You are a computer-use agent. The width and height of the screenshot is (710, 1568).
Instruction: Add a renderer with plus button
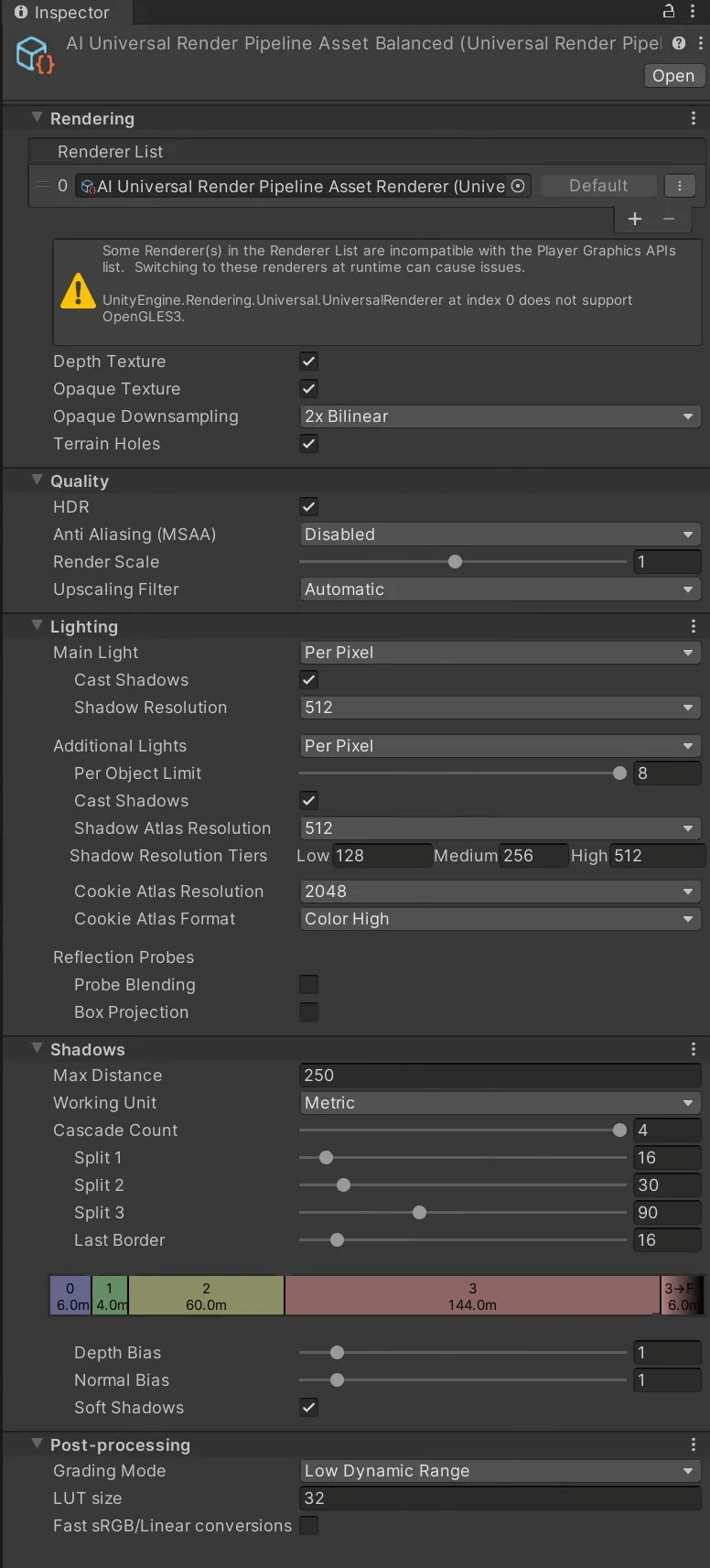click(635, 219)
